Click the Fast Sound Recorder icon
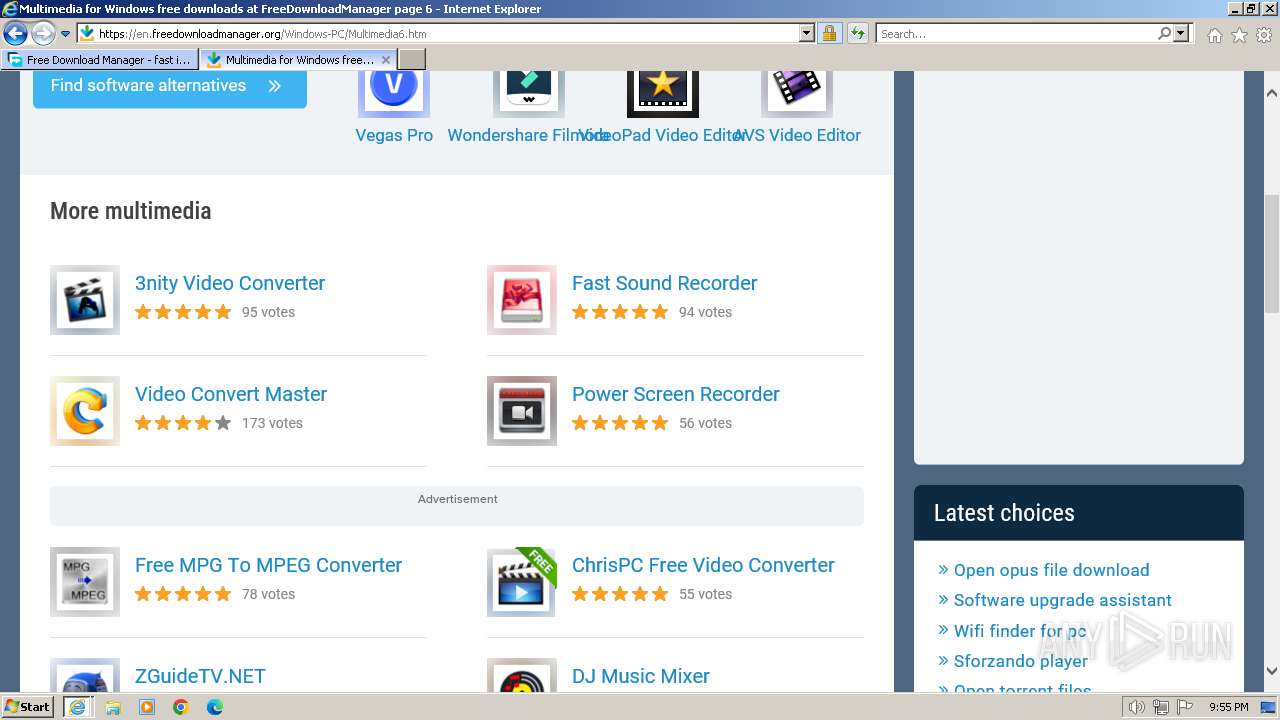1280x720 pixels. click(522, 300)
